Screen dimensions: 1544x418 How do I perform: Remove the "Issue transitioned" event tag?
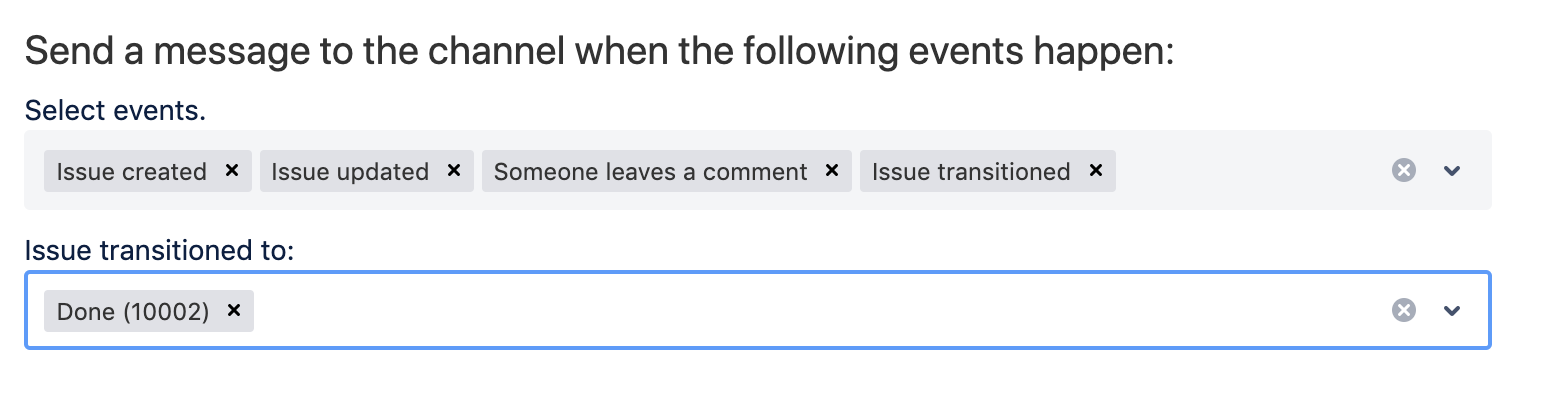pos(1095,171)
